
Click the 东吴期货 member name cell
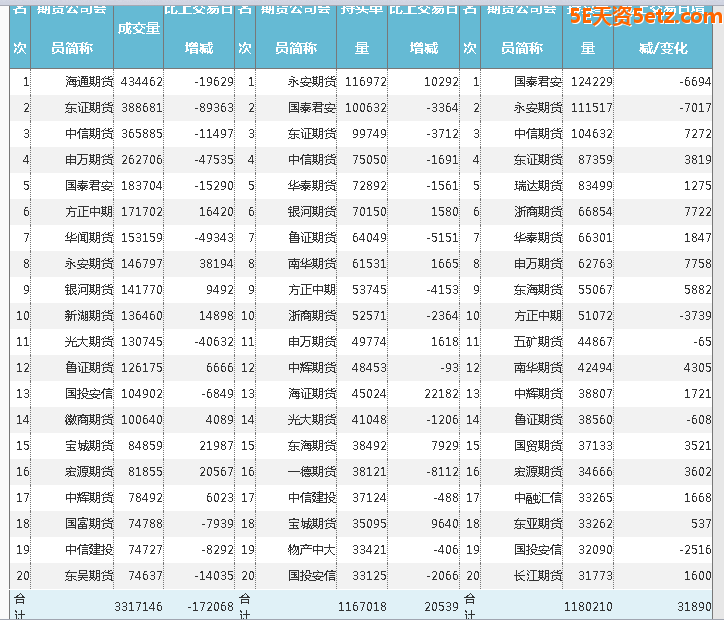point(89,575)
